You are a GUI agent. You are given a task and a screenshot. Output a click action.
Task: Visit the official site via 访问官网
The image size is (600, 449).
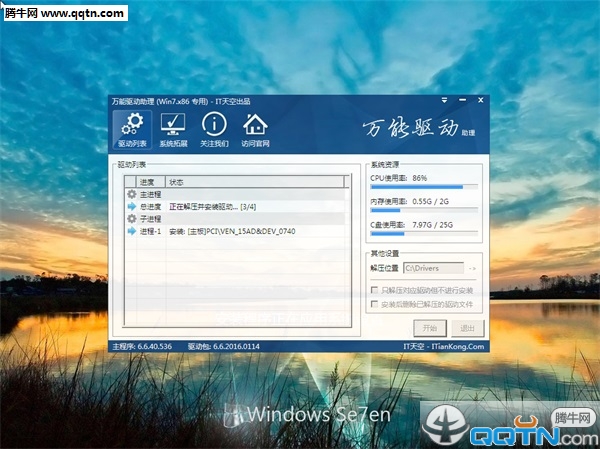coord(255,130)
